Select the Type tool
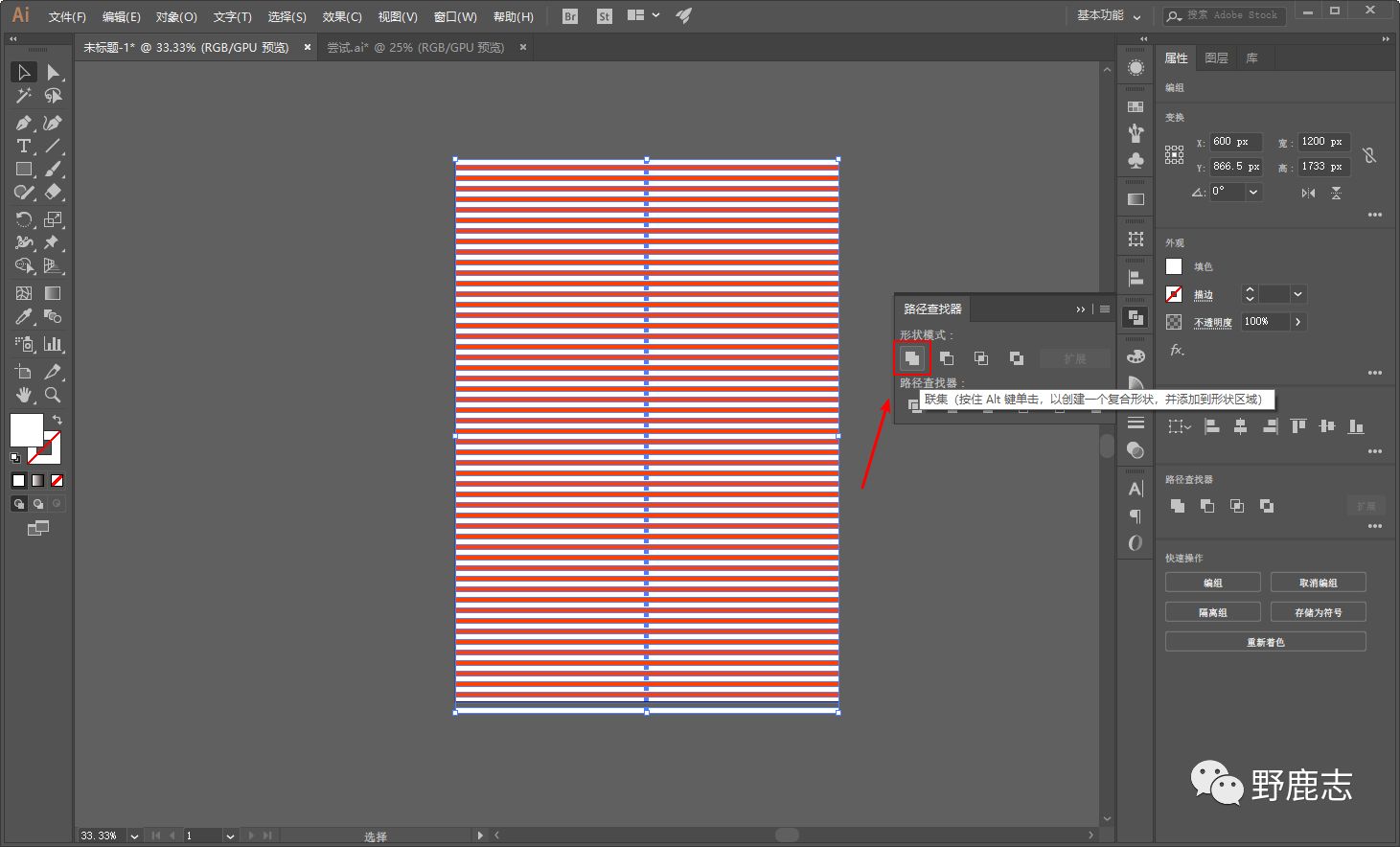 (23, 146)
